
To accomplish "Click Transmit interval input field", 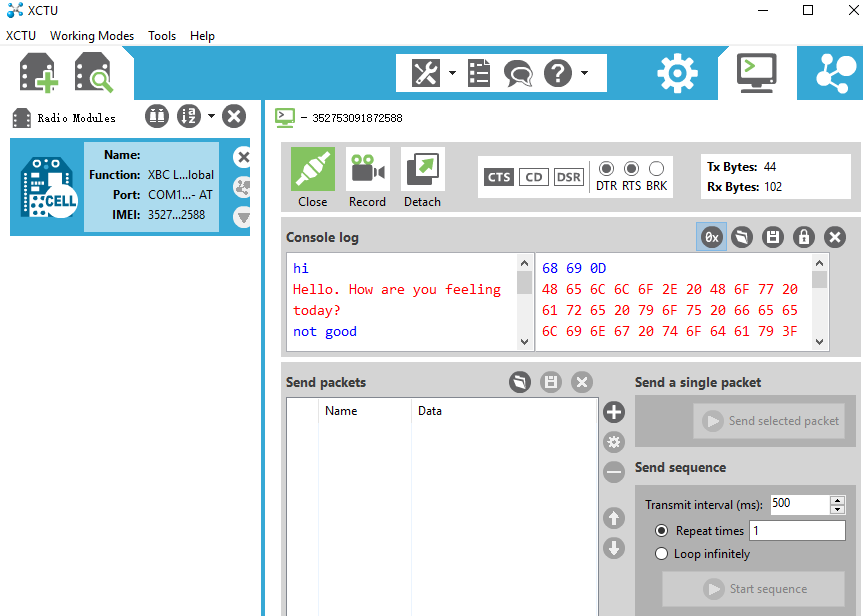I will click(800, 504).
